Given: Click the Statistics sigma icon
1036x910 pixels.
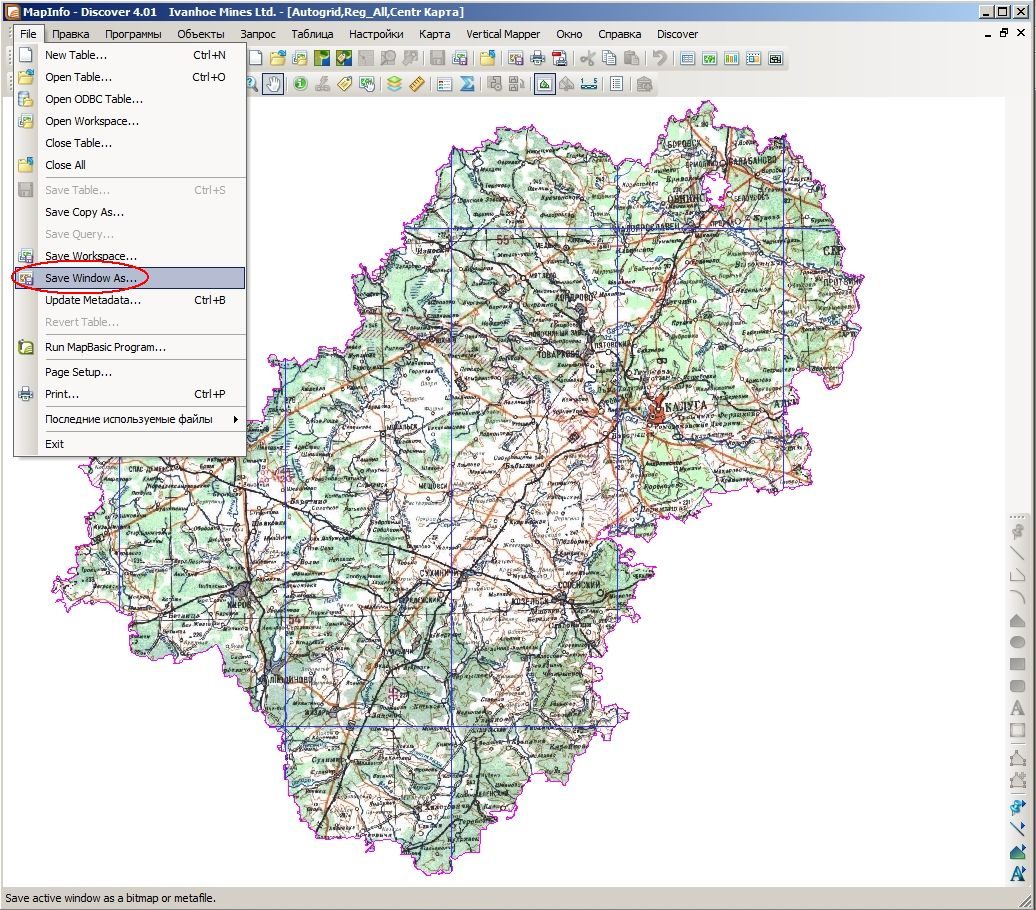Looking at the screenshot, I should click(x=467, y=84).
